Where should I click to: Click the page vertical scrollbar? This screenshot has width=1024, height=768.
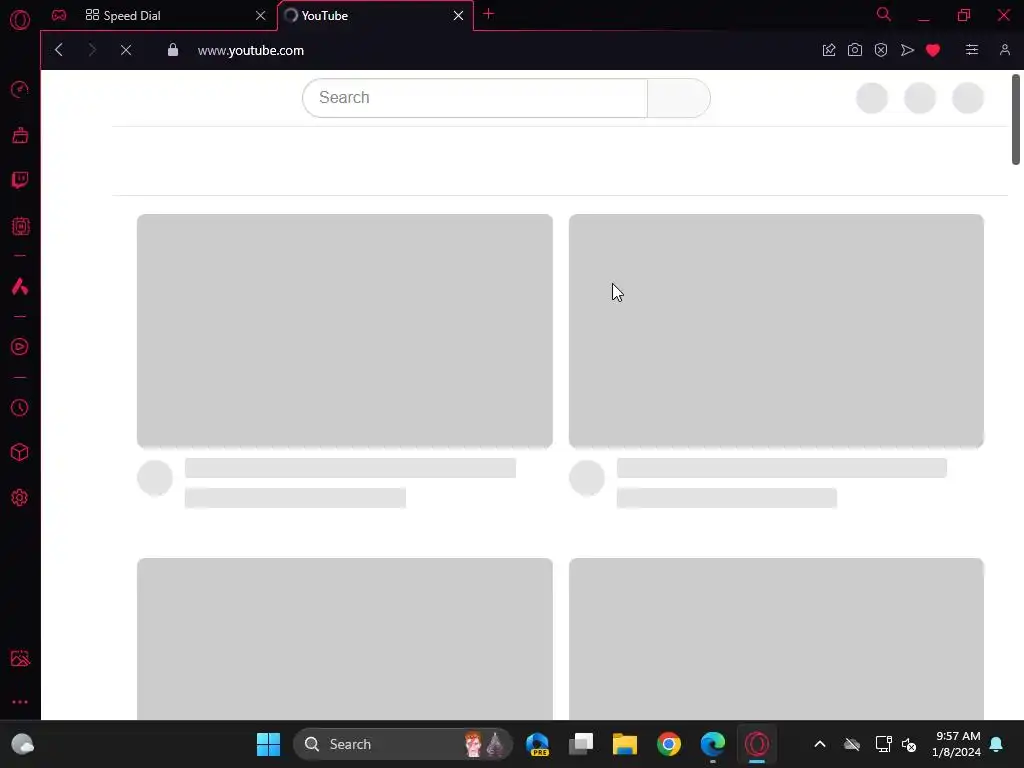[x=1016, y=120]
